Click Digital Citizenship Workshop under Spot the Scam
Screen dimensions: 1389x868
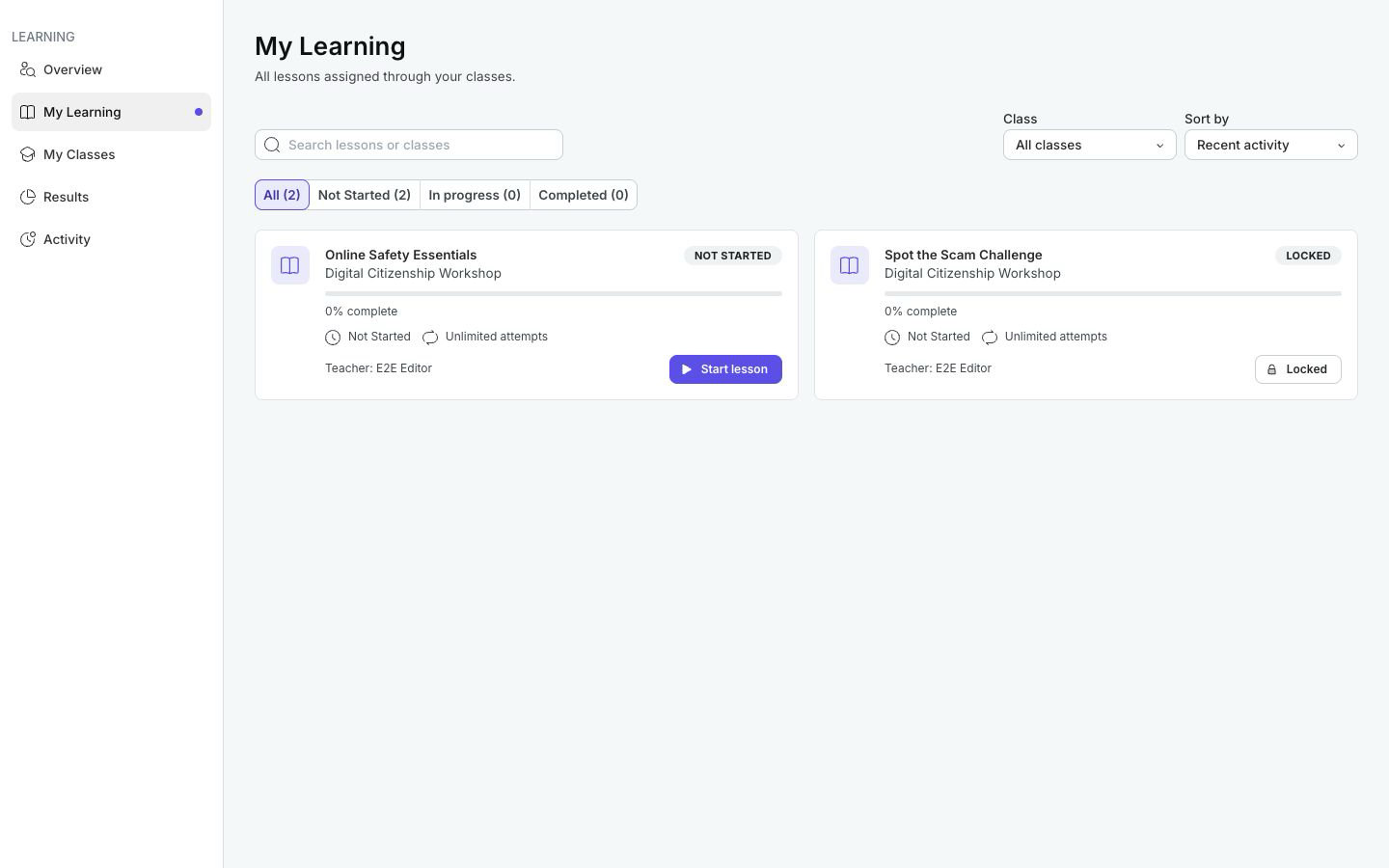(x=972, y=273)
